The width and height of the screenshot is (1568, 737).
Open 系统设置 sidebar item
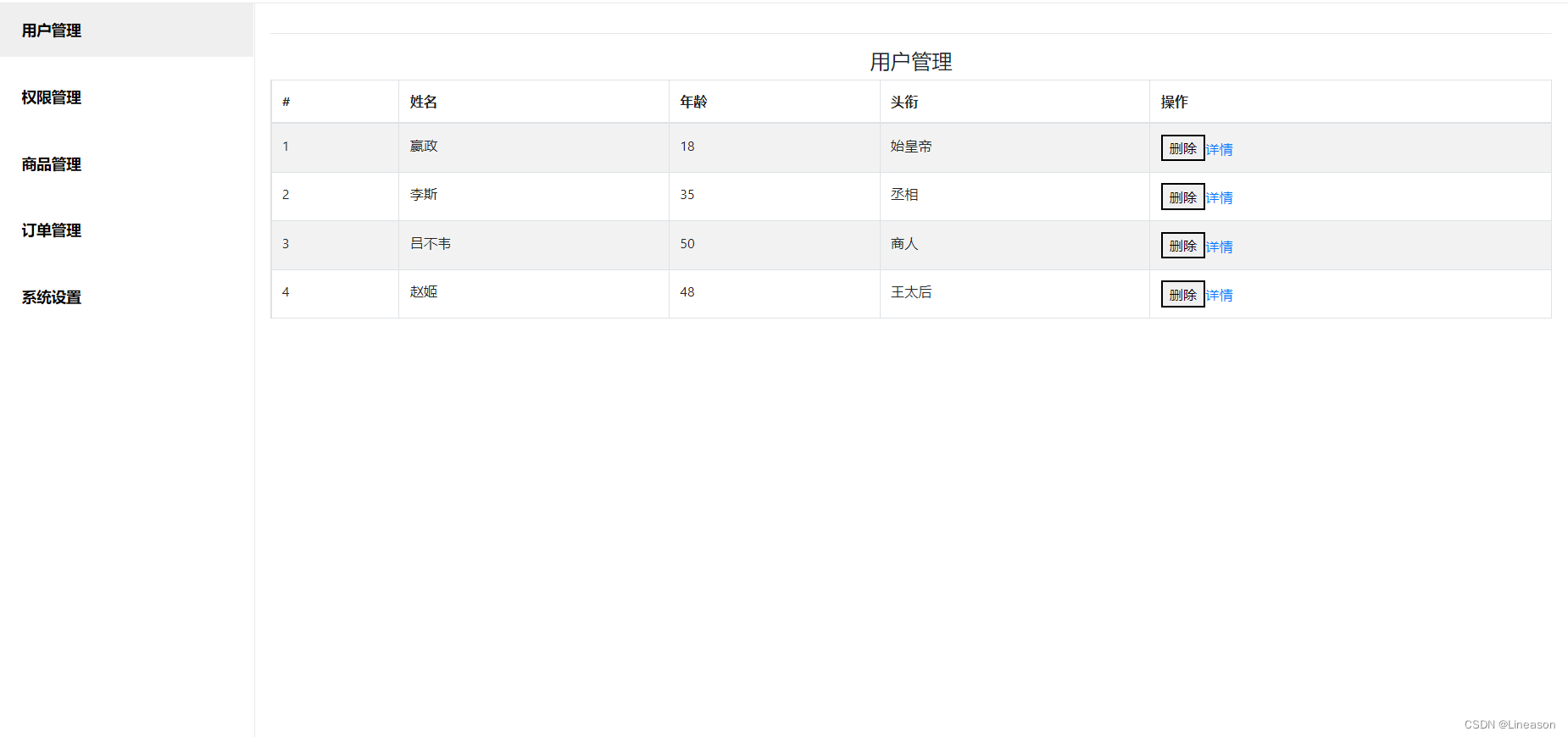pos(52,297)
